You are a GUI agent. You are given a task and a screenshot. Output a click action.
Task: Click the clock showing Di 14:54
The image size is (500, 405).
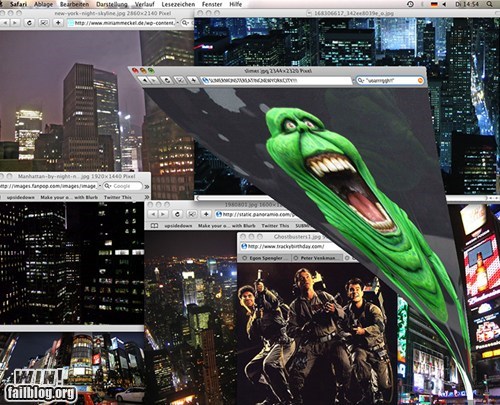tap(467, 4)
